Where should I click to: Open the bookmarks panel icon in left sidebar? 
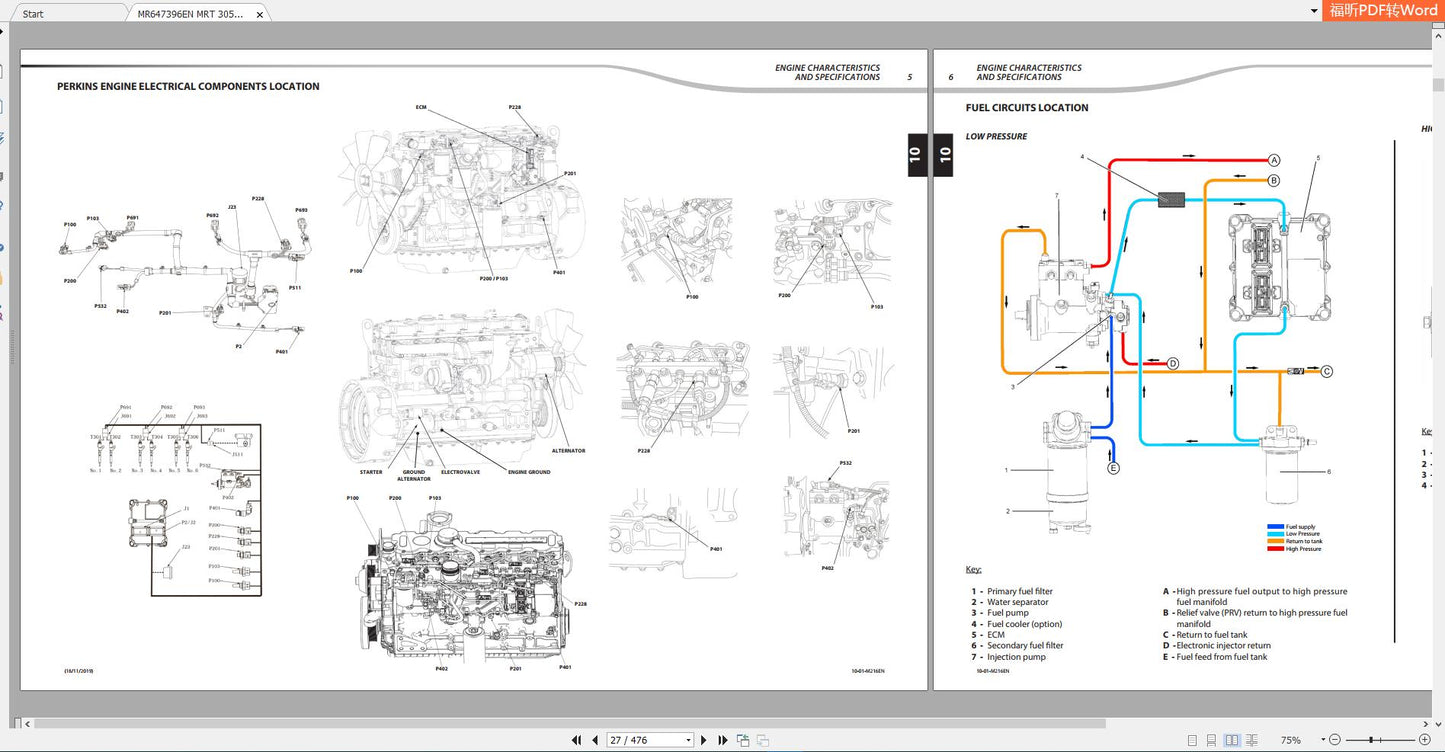[x=3, y=70]
